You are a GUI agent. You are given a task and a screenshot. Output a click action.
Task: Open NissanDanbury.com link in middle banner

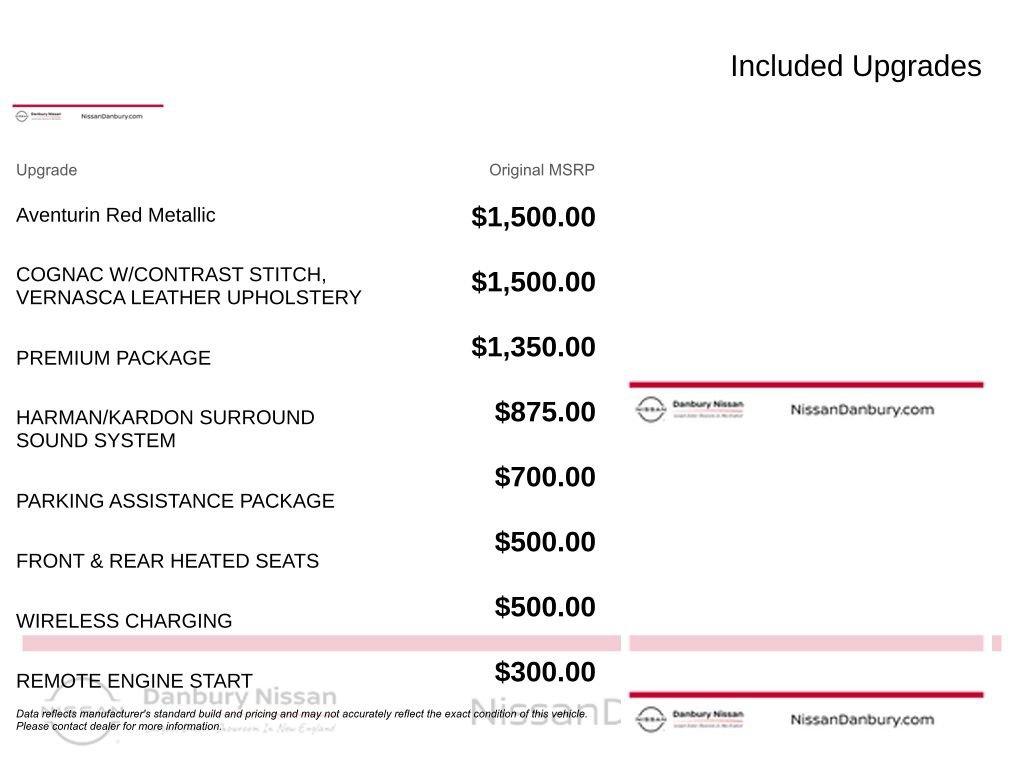tap(862, 410)
